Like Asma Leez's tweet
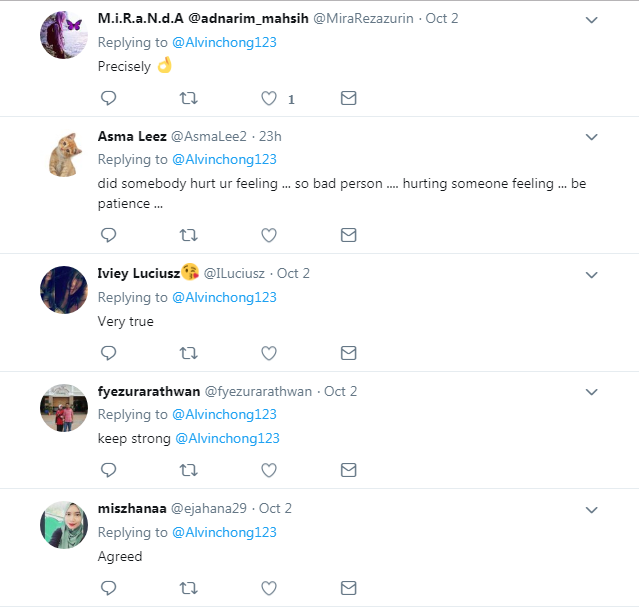 pos(268,235)
